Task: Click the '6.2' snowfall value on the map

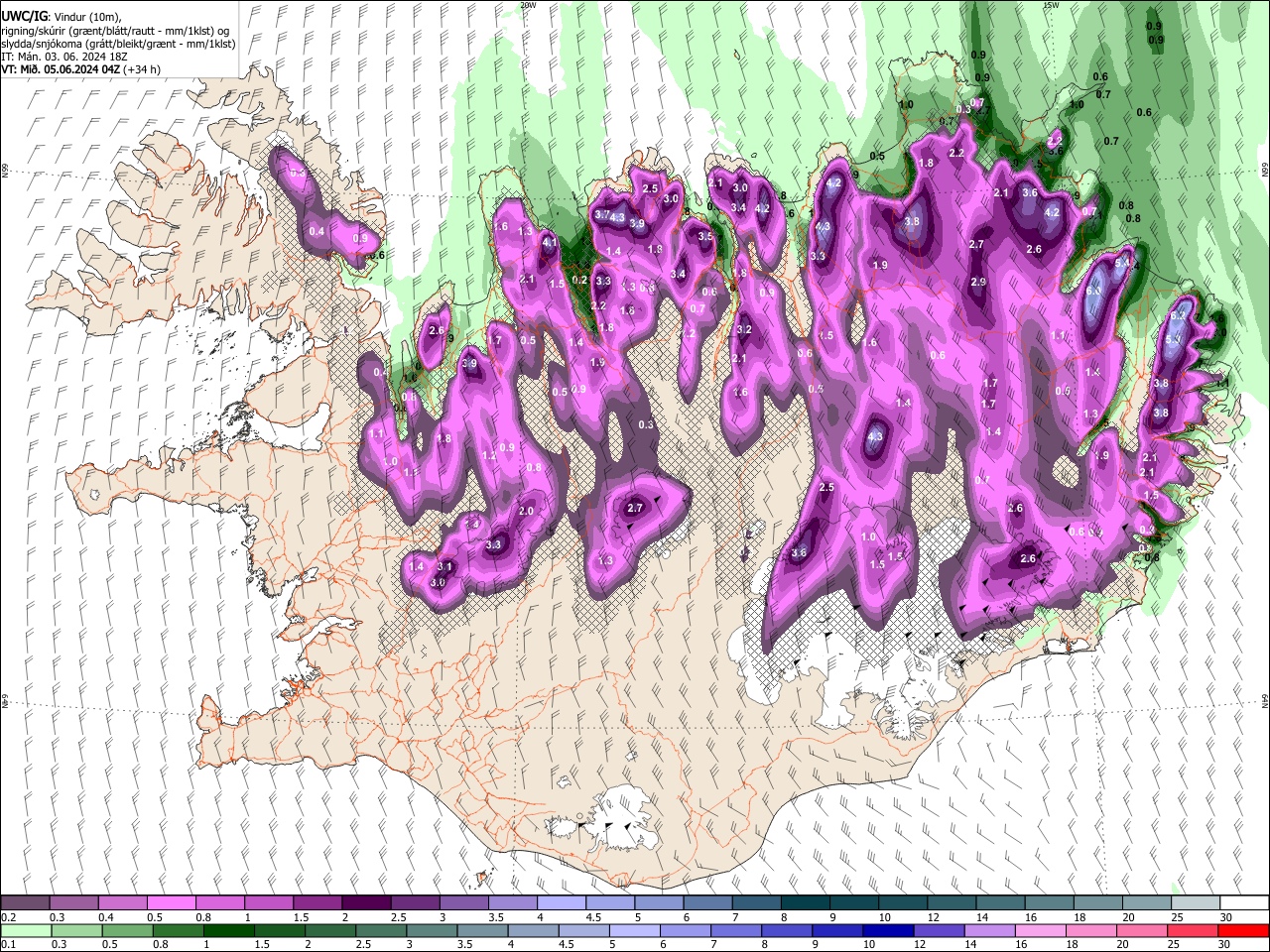Action: coord(1179,315)
